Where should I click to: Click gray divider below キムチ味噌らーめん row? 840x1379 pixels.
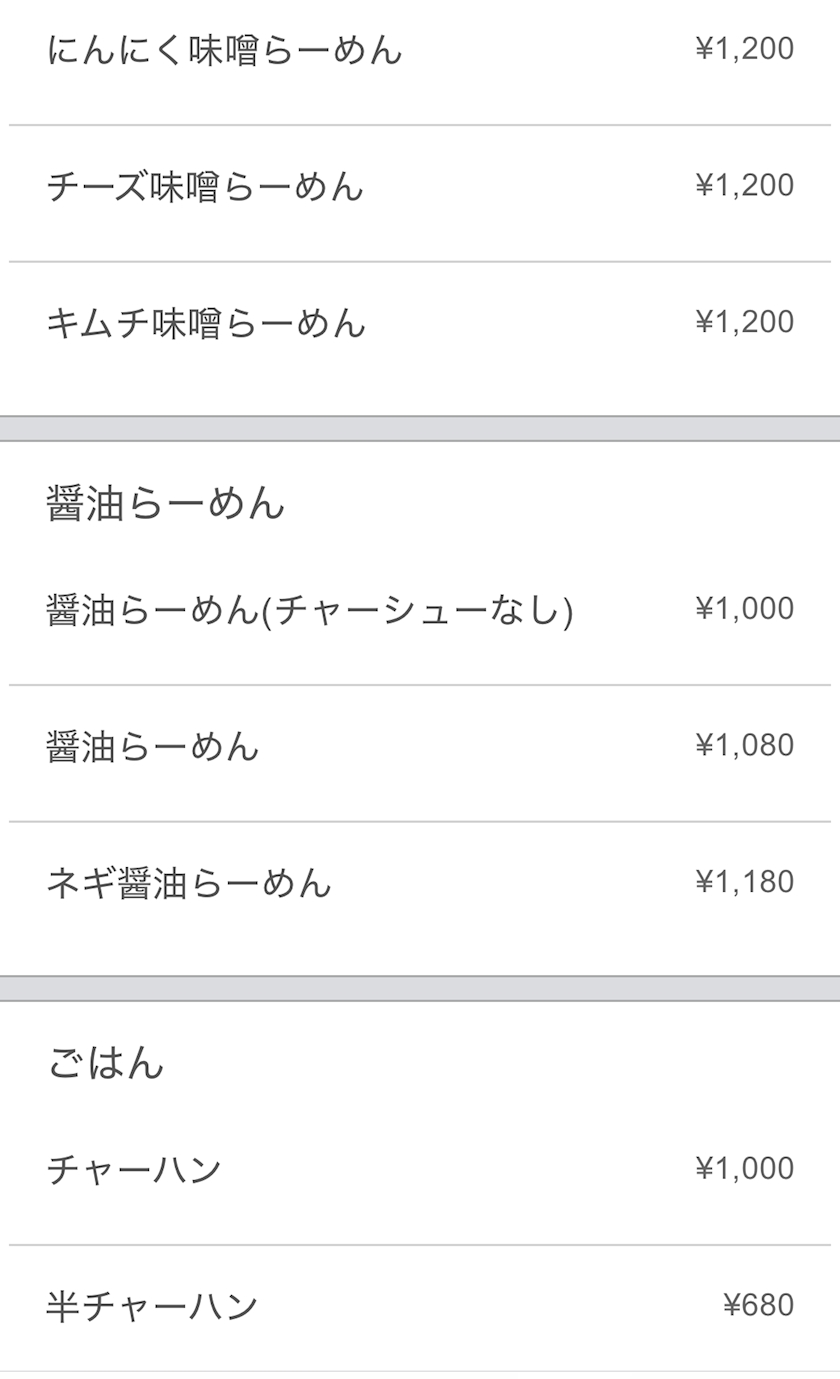pos(420,428)
